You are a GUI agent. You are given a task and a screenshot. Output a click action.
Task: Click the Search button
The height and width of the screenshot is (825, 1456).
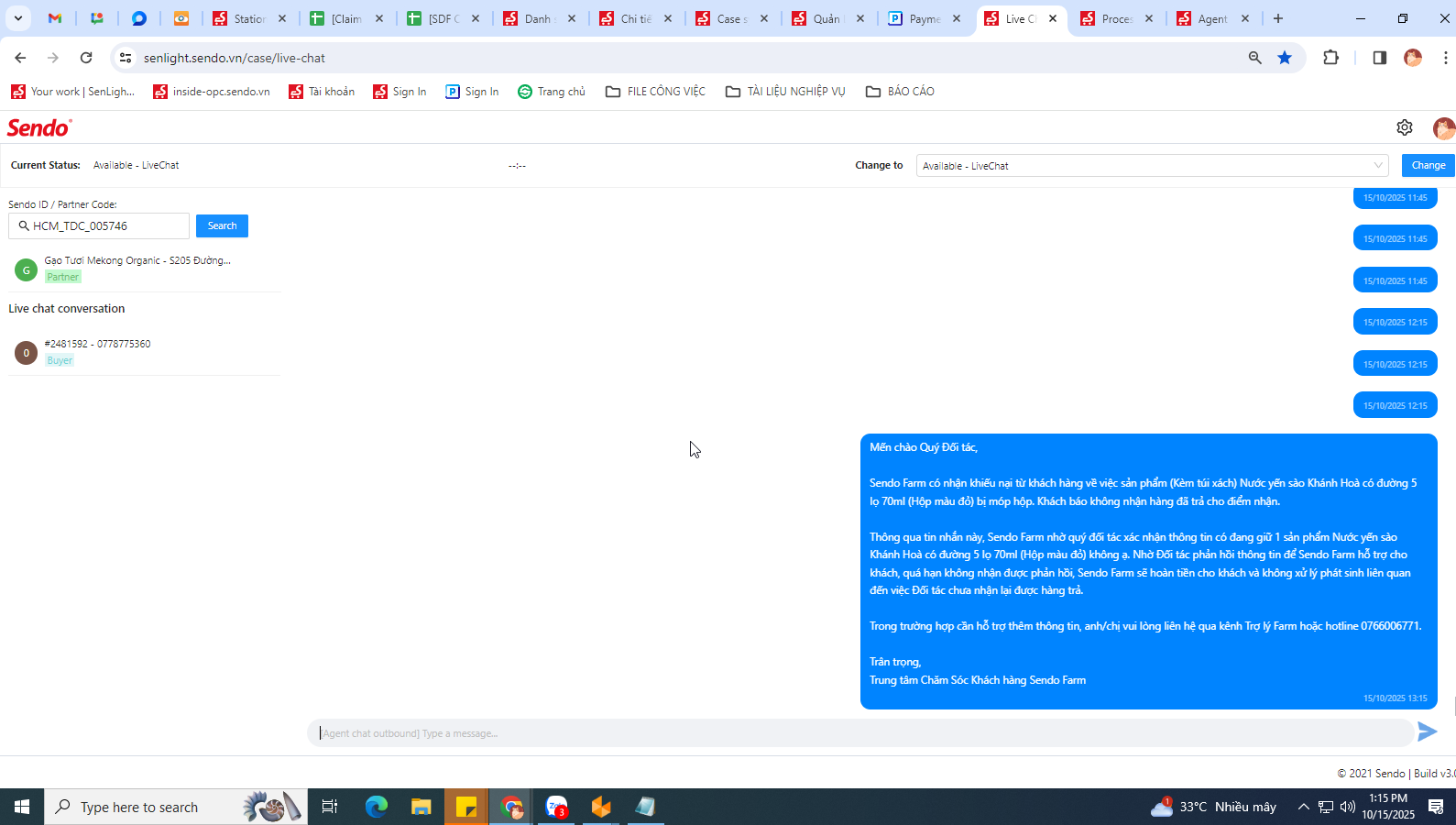coord(222,225)
